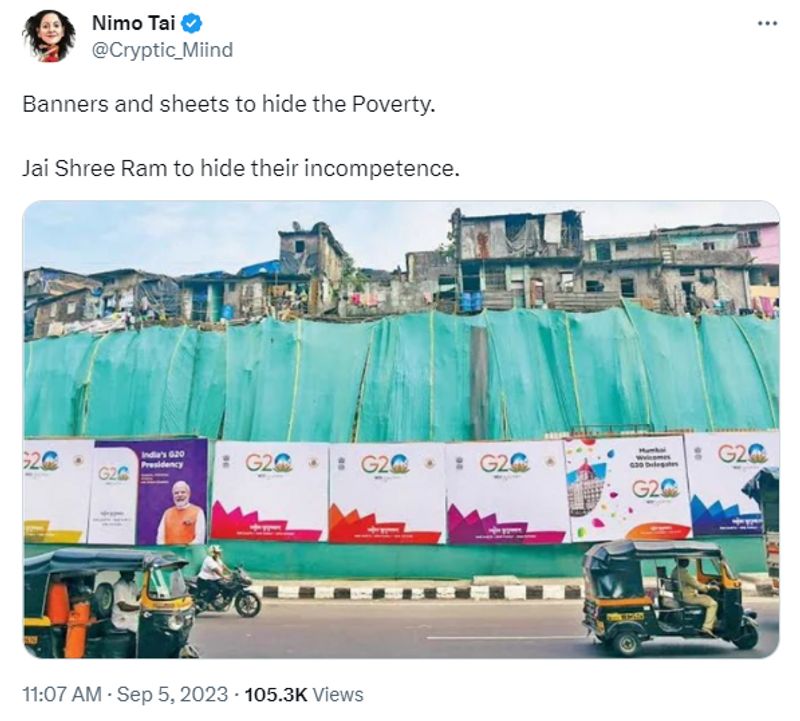Screen dimensions: 800x721
Task: Click the auto rickshaw on the photo's right
Action: pyautogui.click(x=670, y=596)
